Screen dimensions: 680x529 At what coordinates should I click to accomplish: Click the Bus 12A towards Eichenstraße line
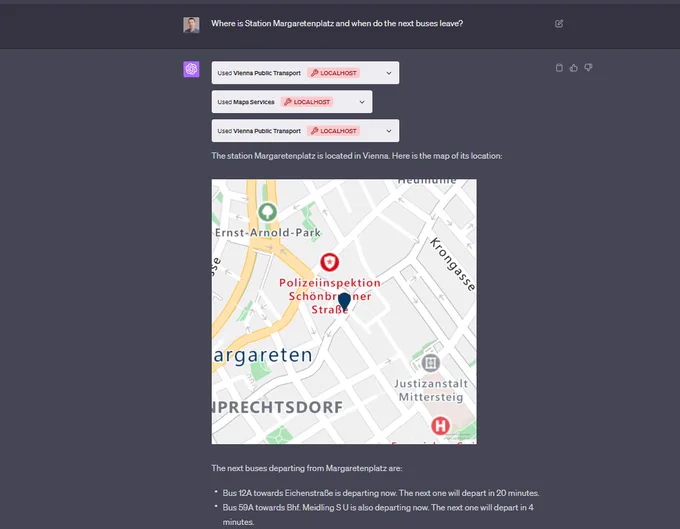[x=381, y=493]
